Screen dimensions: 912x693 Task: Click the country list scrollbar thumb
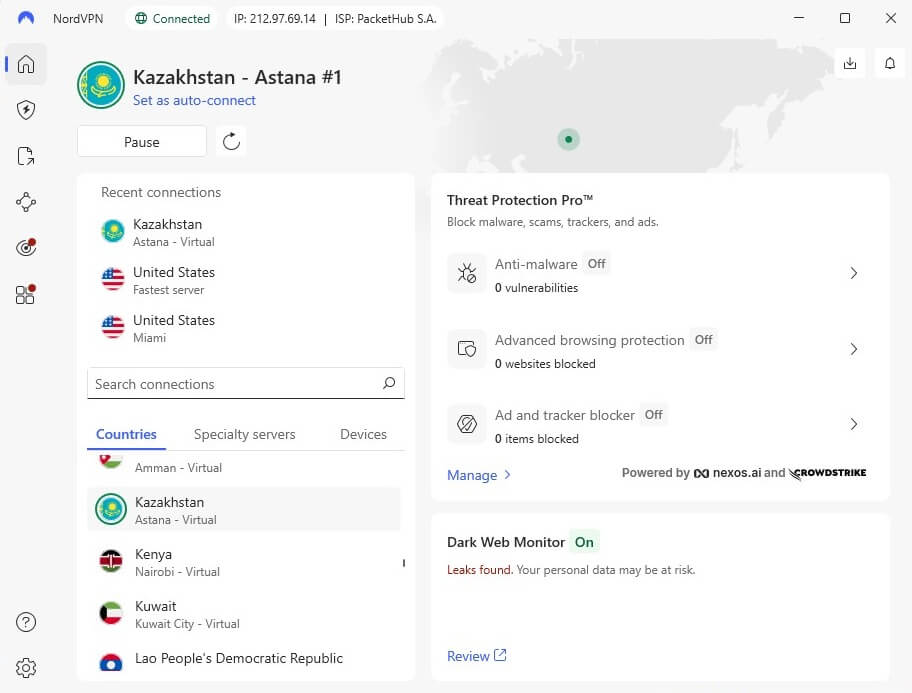pos(403,563)
